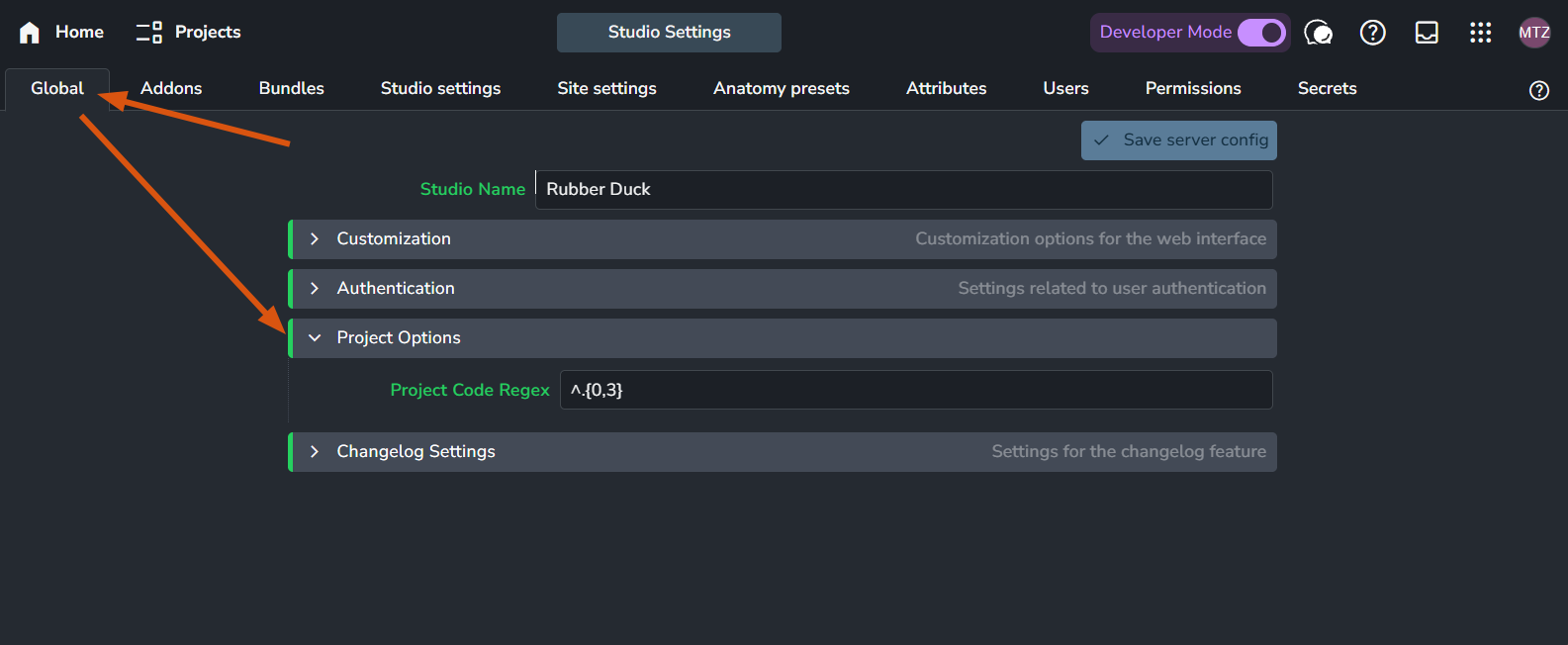Open the app grid launcher icon
The width and height of the screenshot is (1568, 645).
tap(1480, 33)
